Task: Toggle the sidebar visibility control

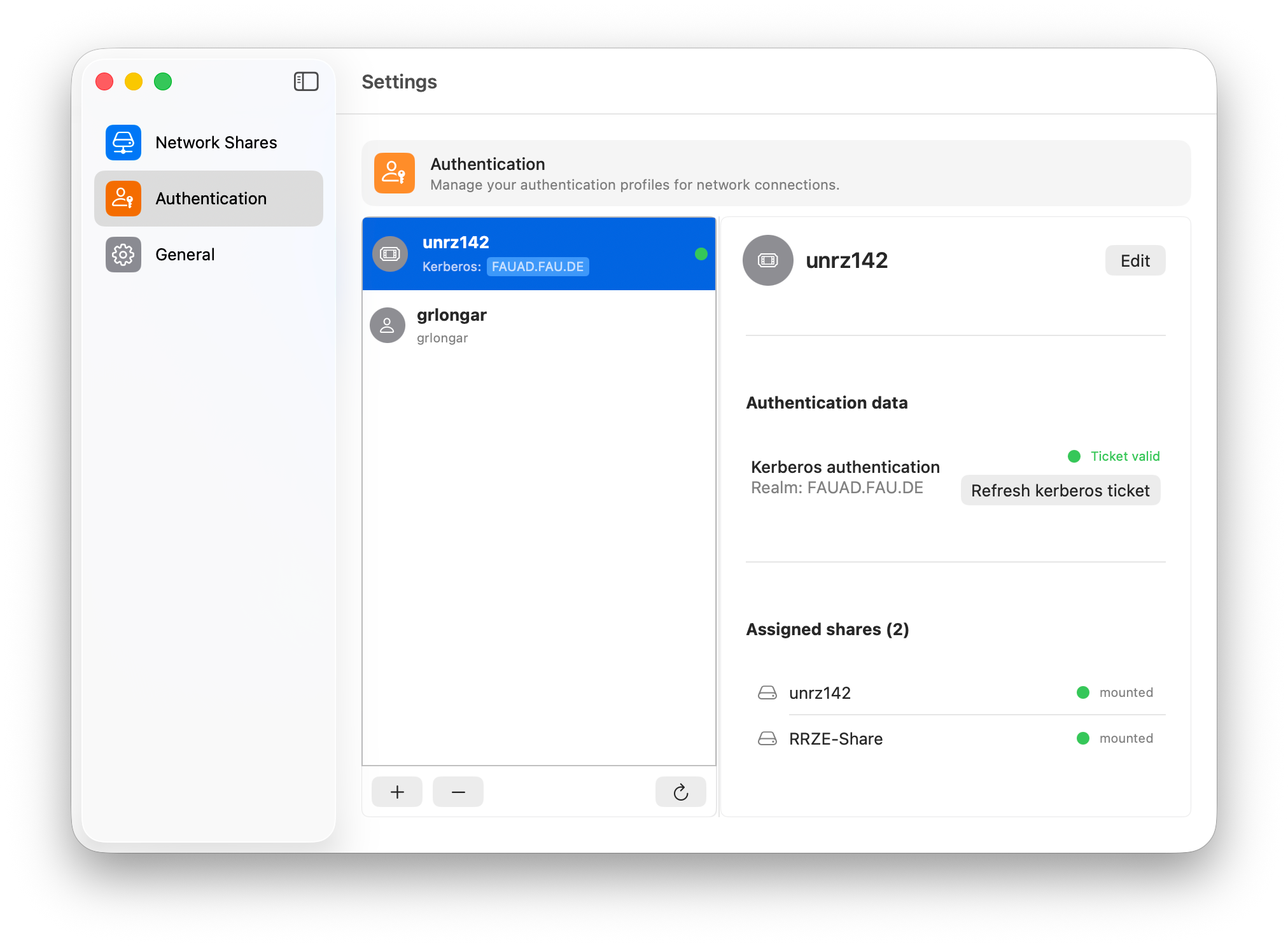Action: point(306,81)
